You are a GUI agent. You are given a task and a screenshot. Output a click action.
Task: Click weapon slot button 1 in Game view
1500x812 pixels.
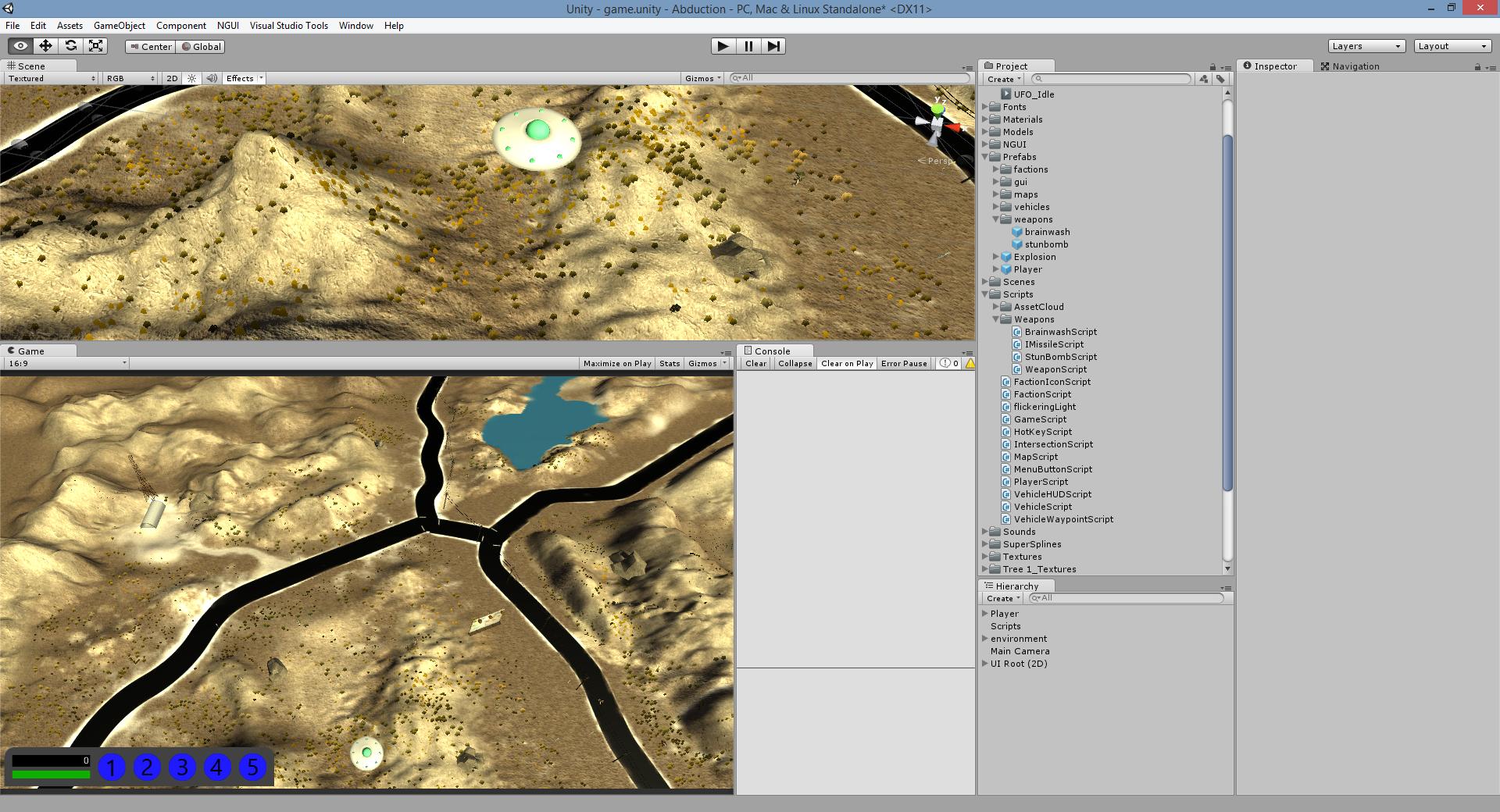(112, 767)
